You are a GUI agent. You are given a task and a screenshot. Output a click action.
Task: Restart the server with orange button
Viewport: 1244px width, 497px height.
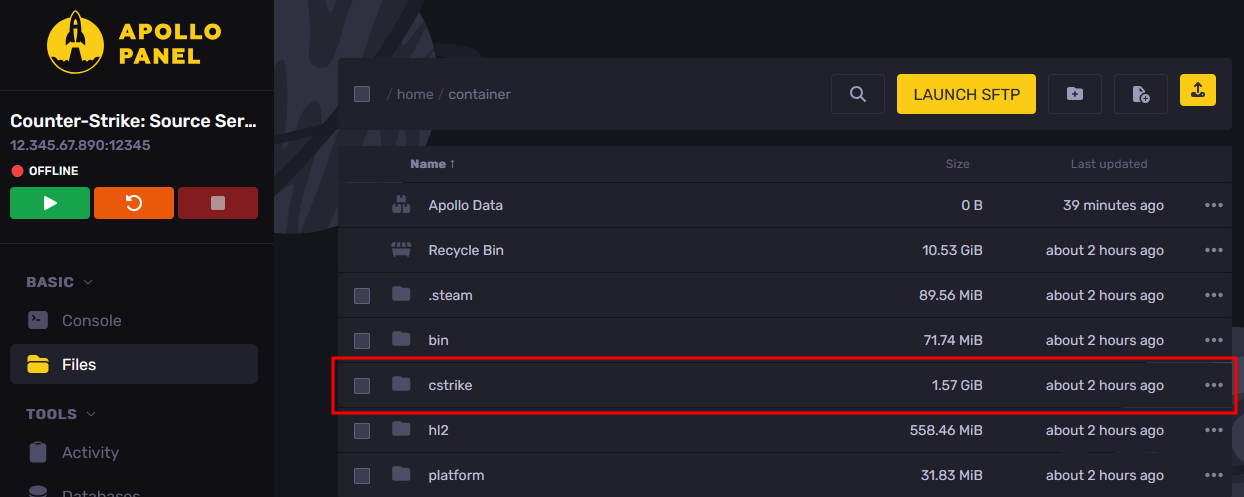click(x=134, y=203)
